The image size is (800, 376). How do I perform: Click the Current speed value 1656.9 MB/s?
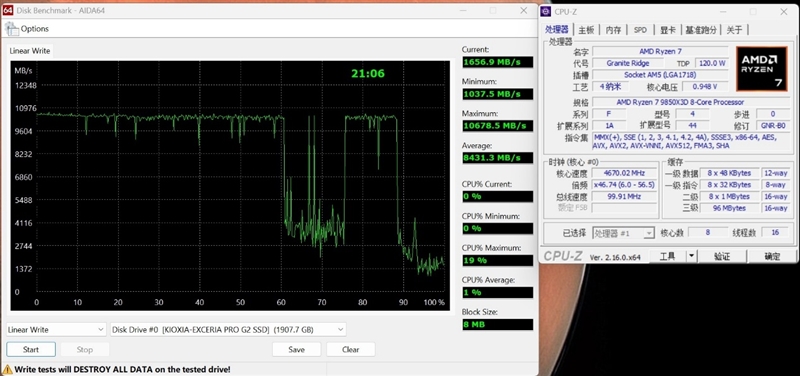tap(497, 62)
